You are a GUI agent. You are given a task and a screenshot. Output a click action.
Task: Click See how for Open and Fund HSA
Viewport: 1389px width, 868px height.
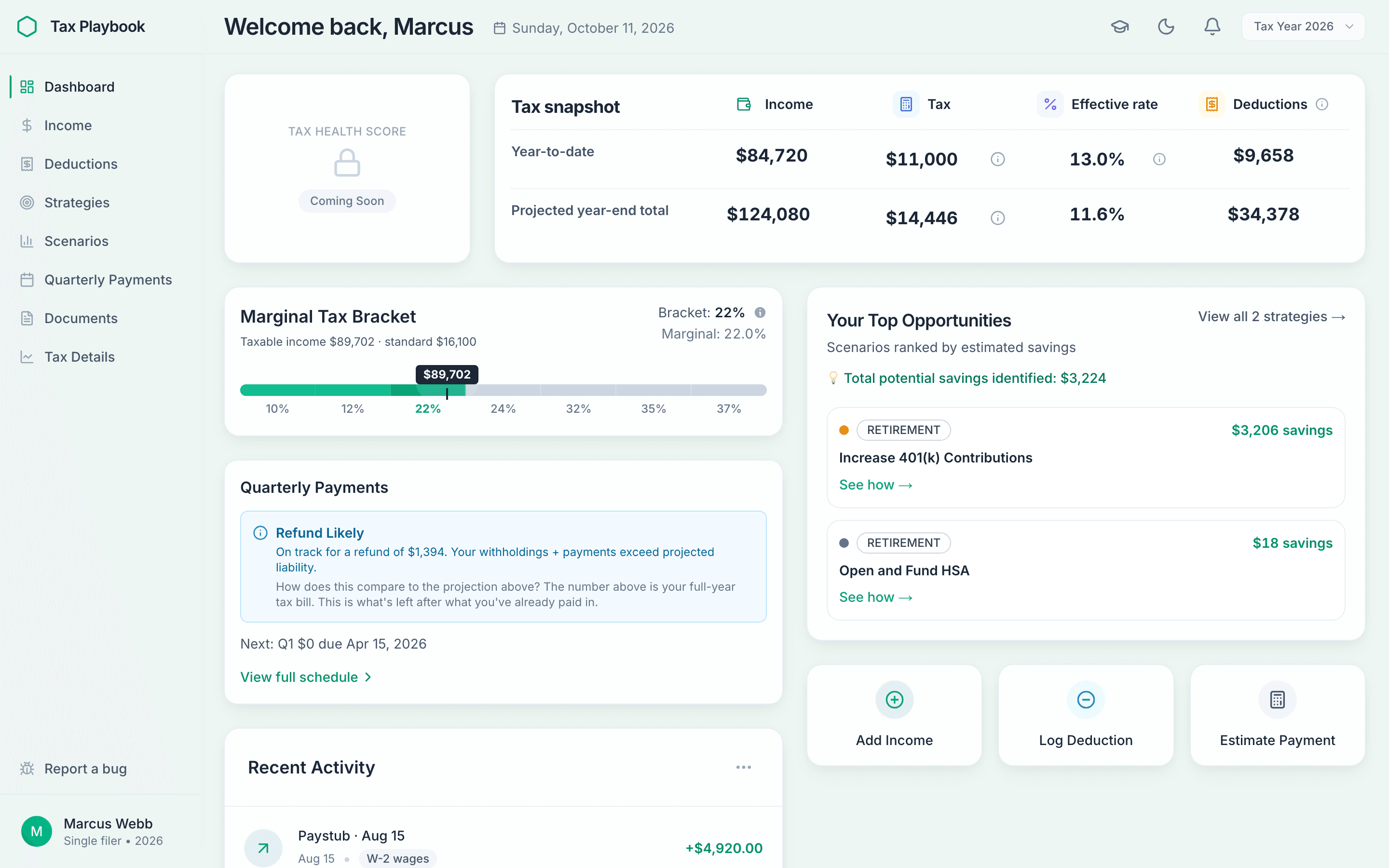[875, 597]
